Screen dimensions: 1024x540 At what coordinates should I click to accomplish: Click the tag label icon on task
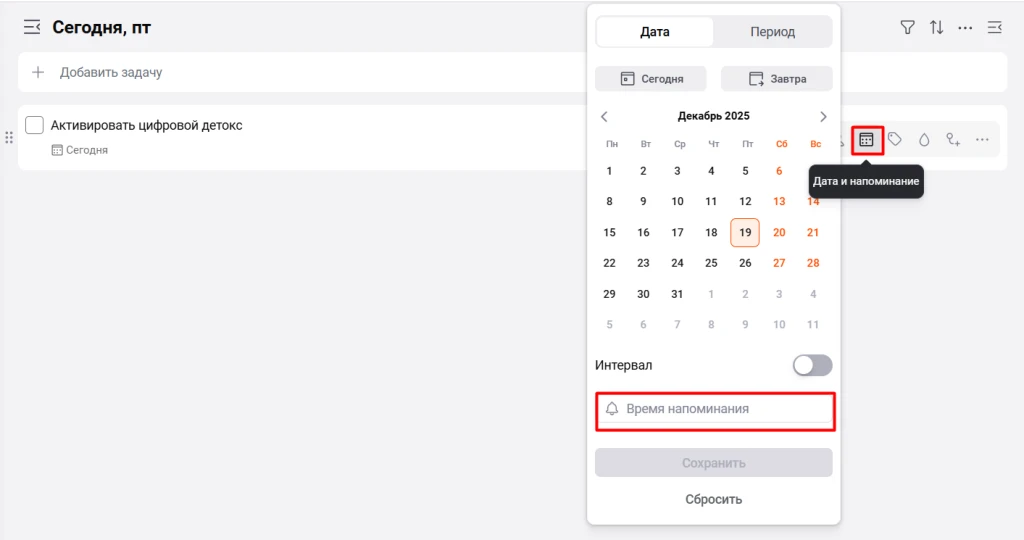[x=896, y=140]
